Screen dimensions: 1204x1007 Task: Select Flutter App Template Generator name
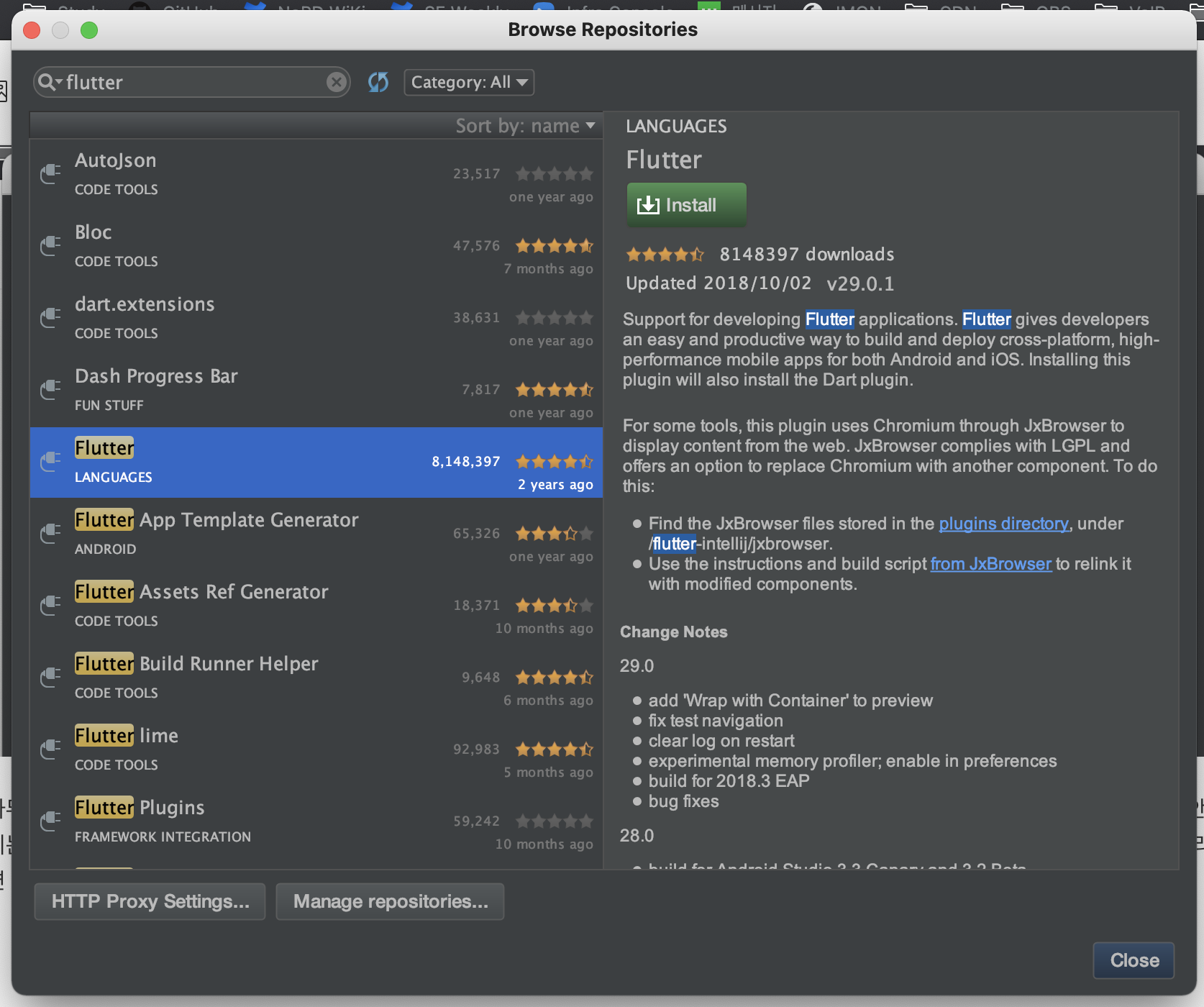pyautogui.click(x=216, y=520)
